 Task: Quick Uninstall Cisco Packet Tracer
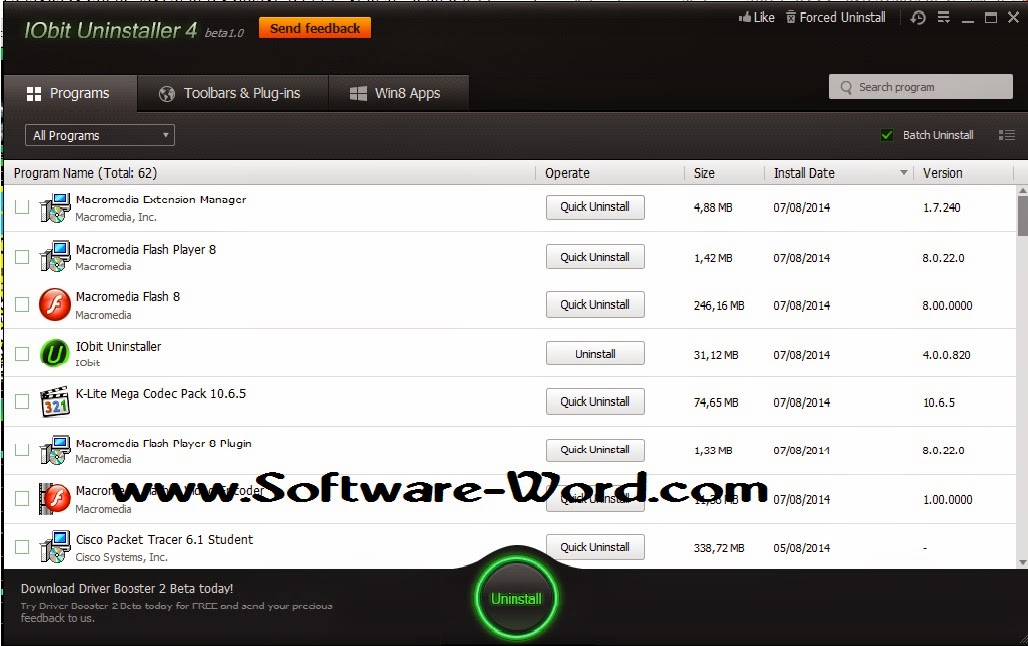click(595, 547)
